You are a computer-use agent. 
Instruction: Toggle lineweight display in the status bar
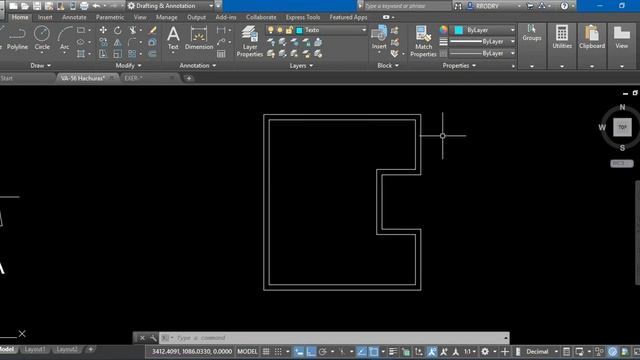click(393, 351)
